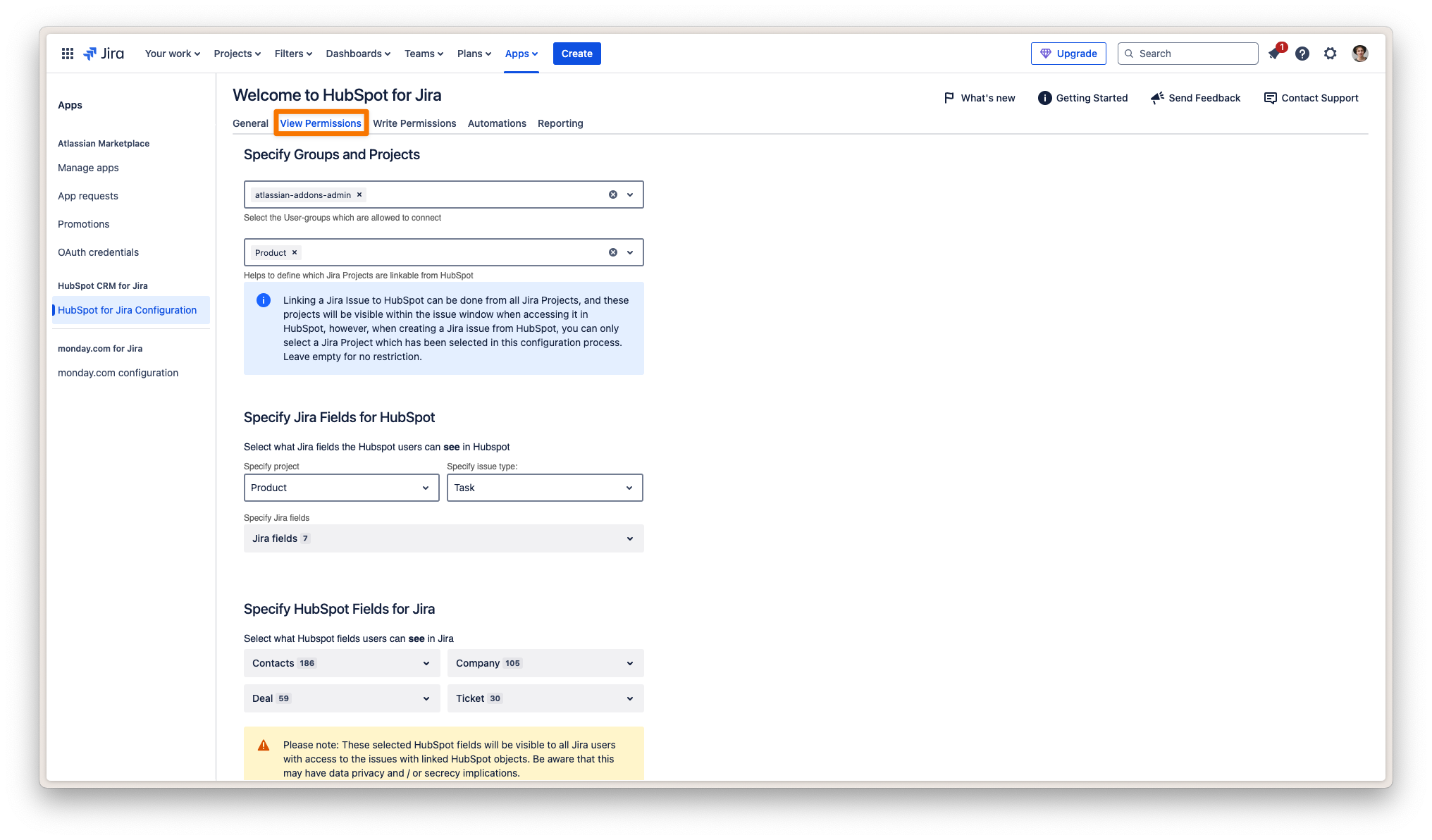
Task: Open the Filters menu
Action: (293, 54)
